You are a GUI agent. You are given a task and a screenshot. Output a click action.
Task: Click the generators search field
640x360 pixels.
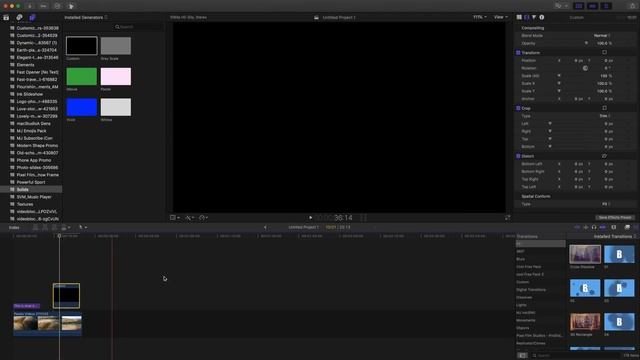(x=138, y=27)
